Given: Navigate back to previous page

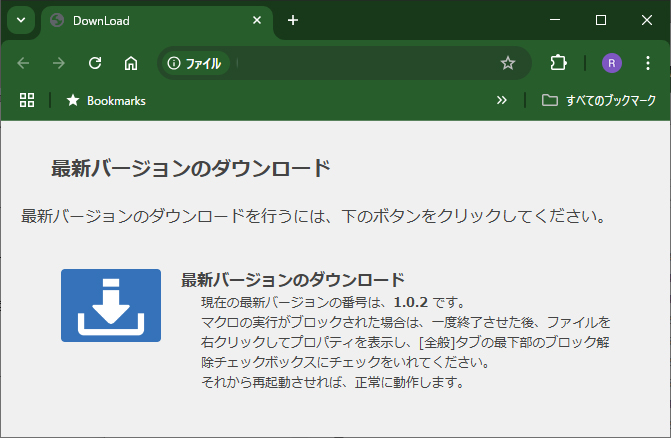Looking at the screenshot, I should (x=24, y=63).
